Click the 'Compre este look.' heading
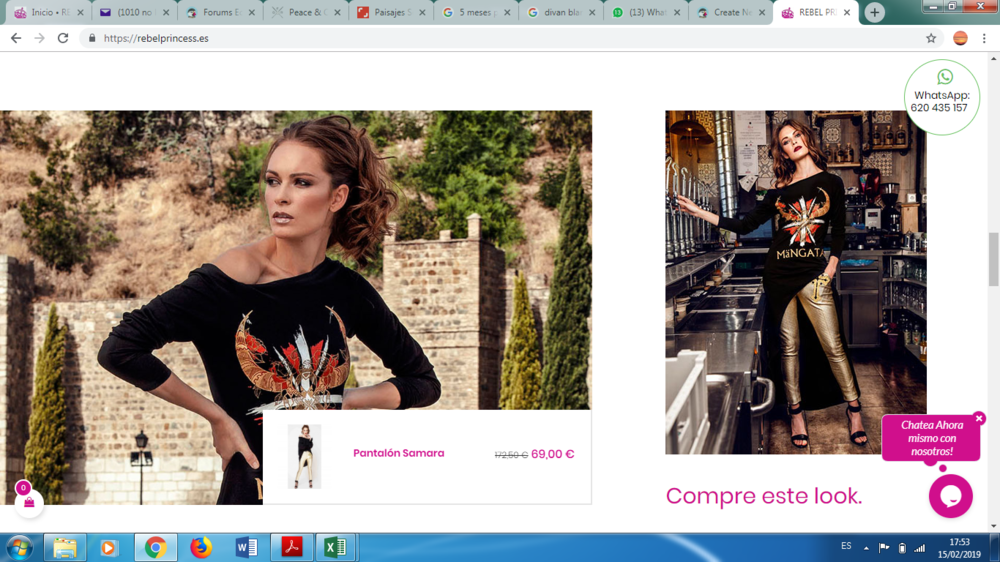The image size is (1000, 562). pos(763,496)
